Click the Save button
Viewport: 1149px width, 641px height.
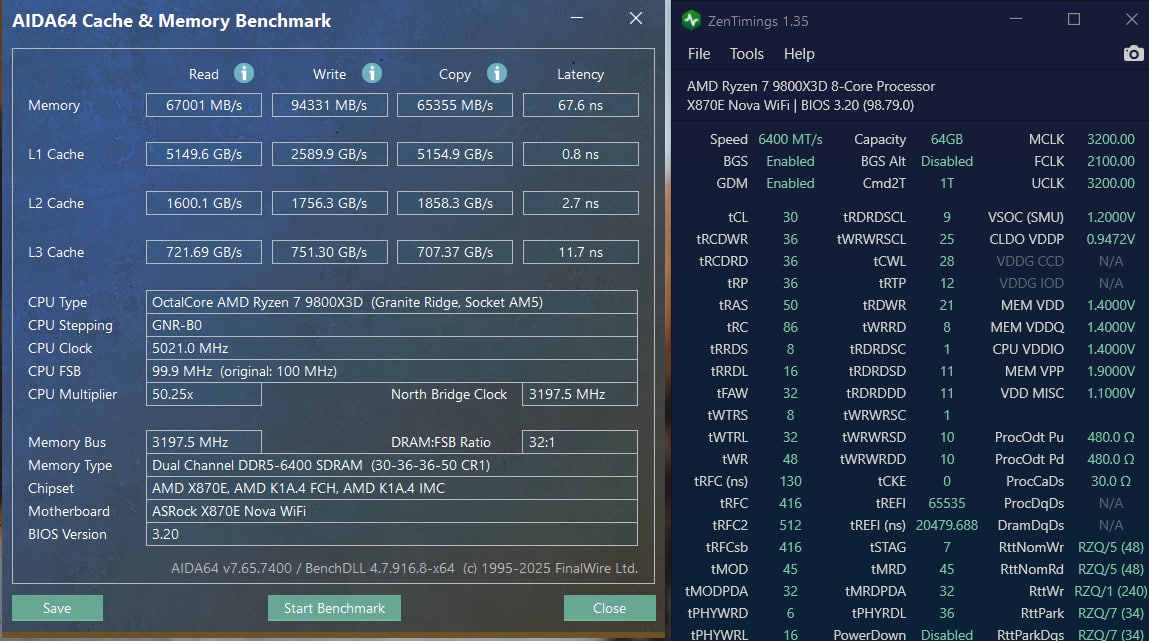point(57,608)
